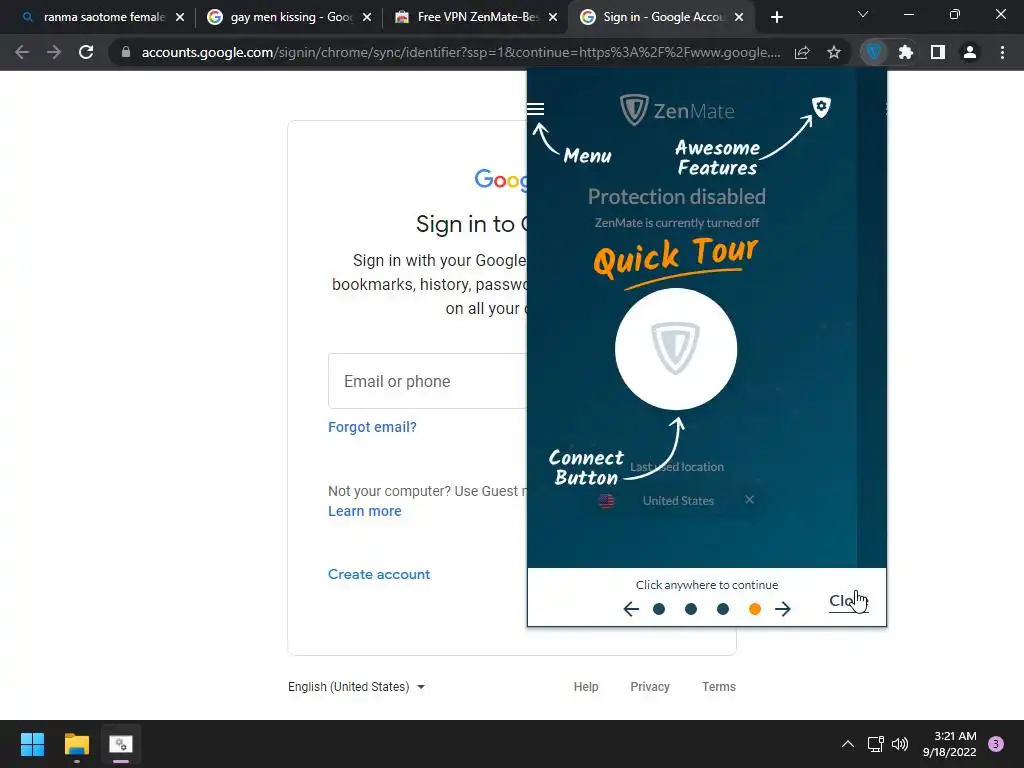Open a new browser tab

(776, 17)
